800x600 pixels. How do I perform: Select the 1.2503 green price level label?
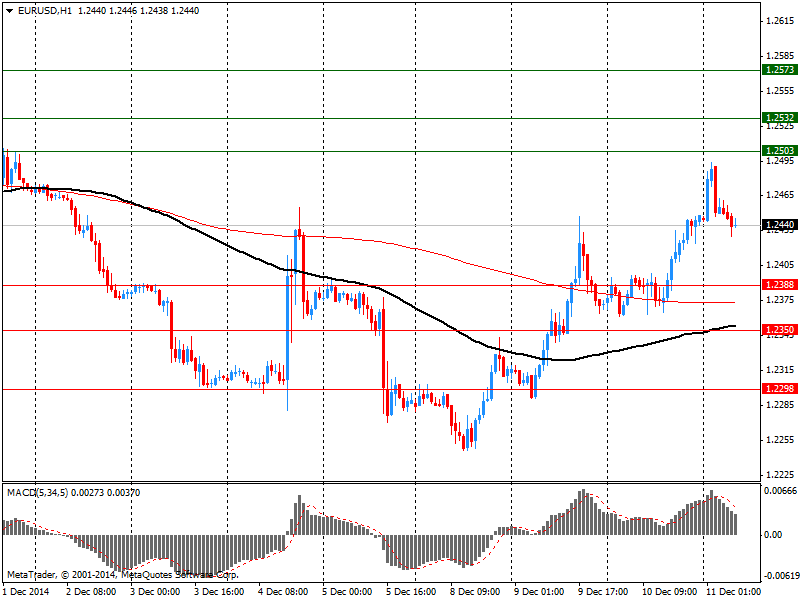(x=780, y=151)
